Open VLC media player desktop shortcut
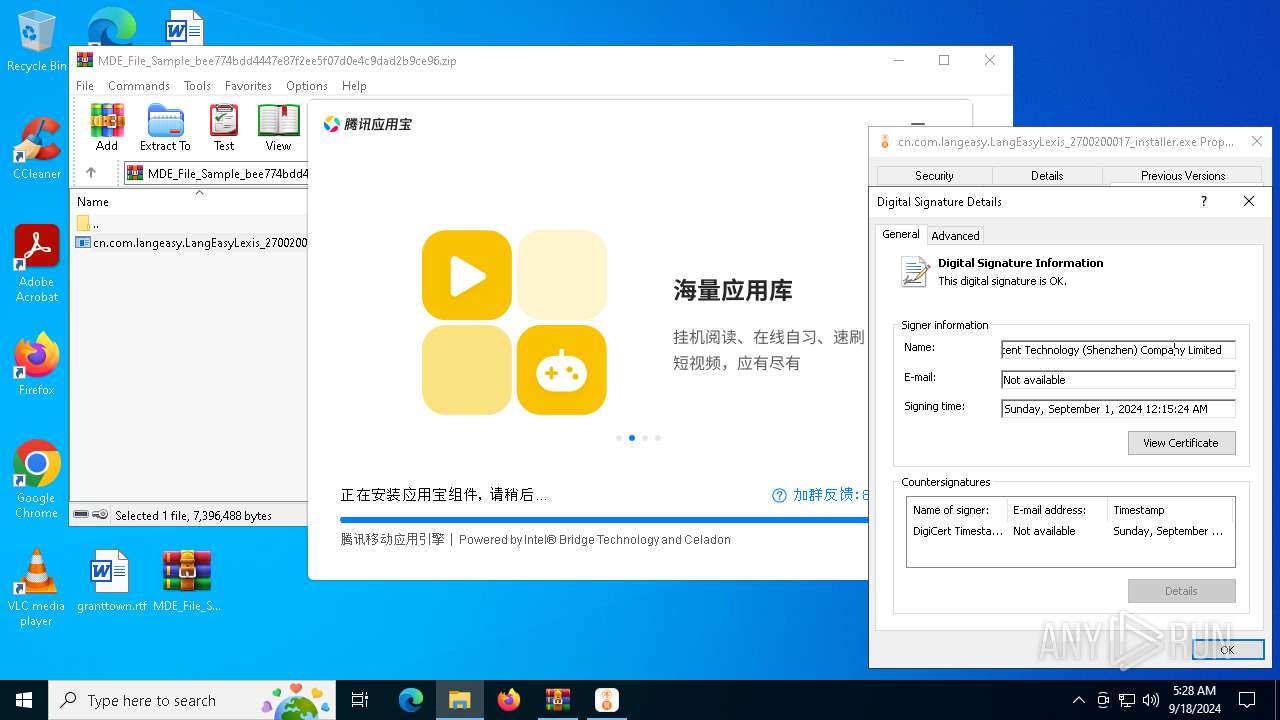Image resolution: width=1280 pixels, height=720 pixels. (x=36, y=588)
